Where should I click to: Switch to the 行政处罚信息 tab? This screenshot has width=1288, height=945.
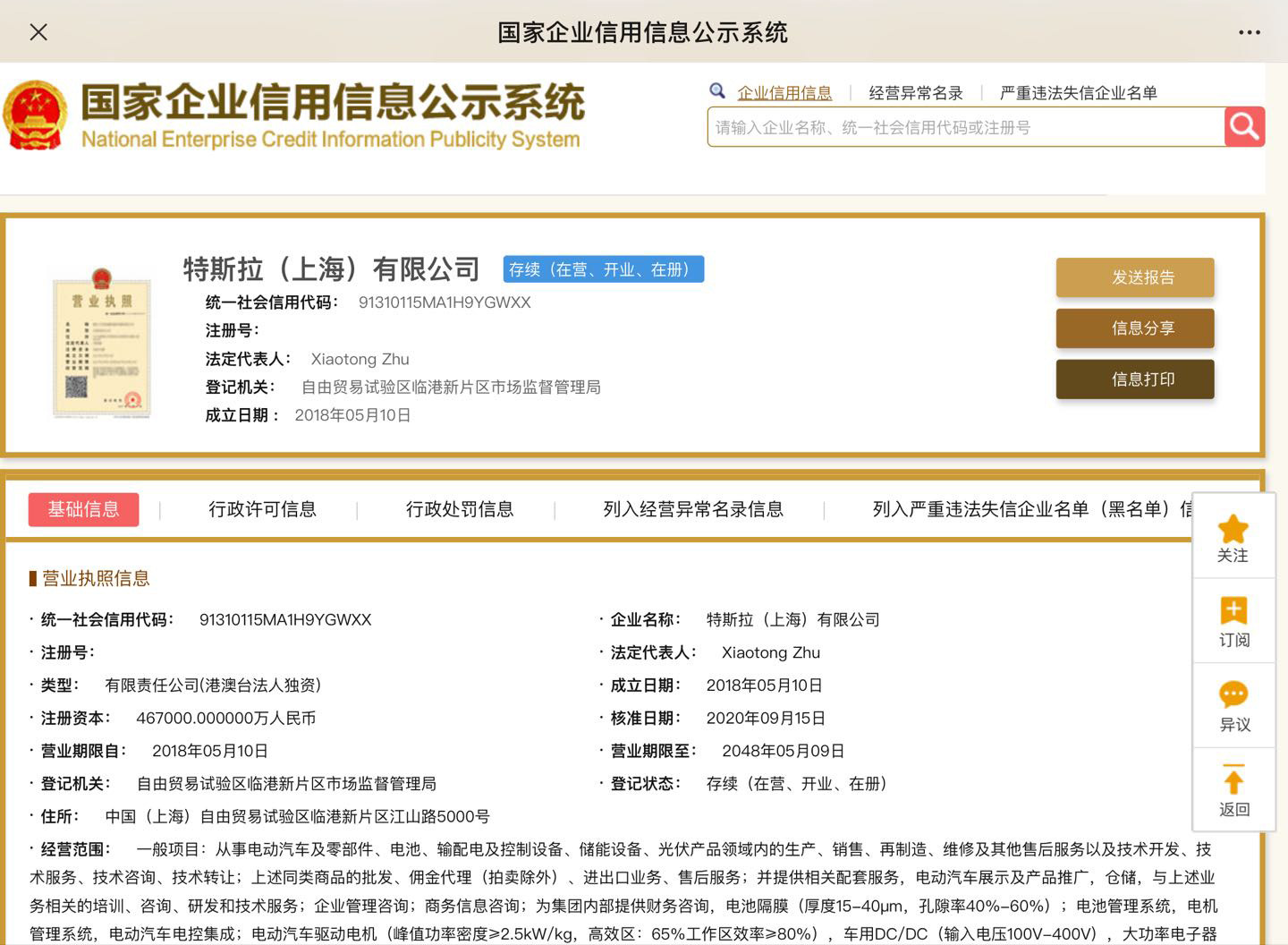(x=460, y=509)
